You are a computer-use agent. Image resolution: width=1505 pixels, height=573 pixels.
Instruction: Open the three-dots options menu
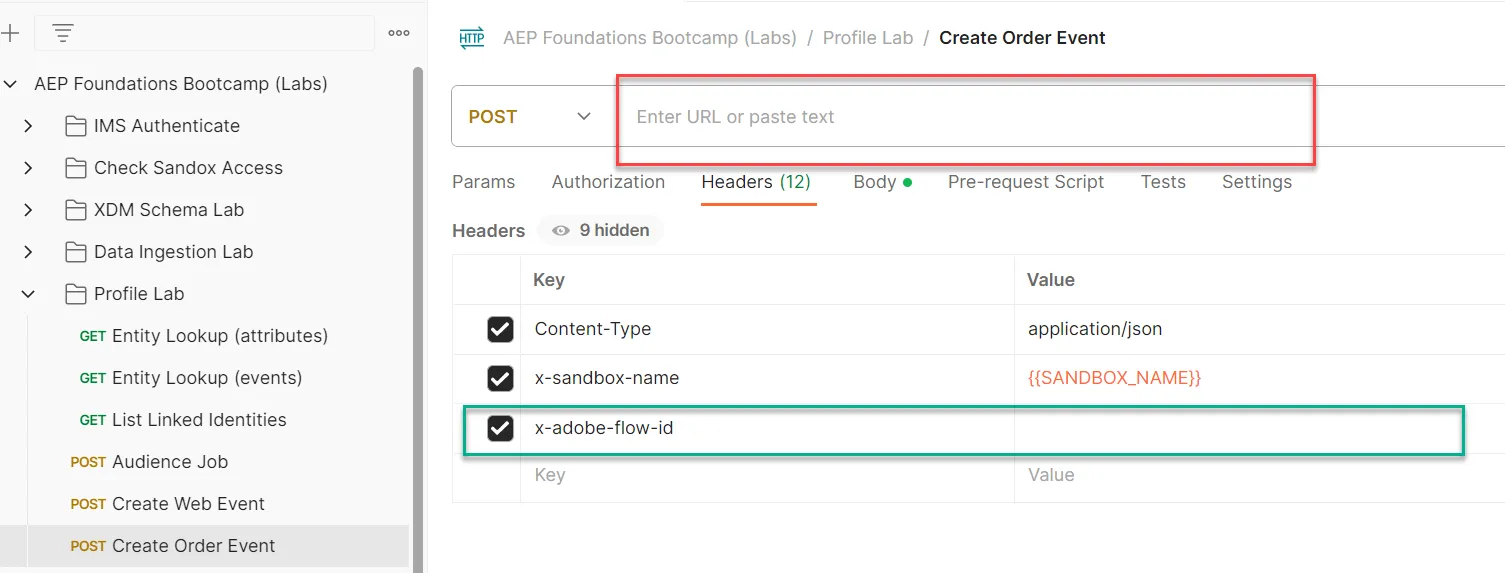coord(399,33)
